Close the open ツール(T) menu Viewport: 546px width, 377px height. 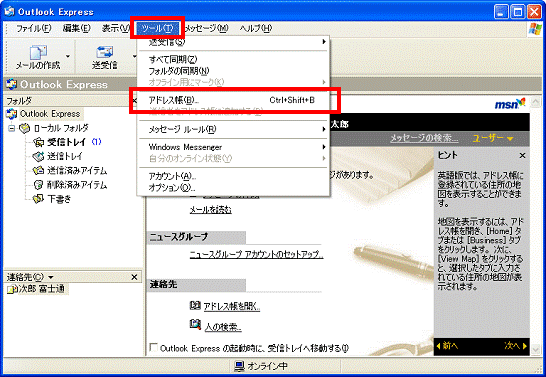click(x=157, y=28)
